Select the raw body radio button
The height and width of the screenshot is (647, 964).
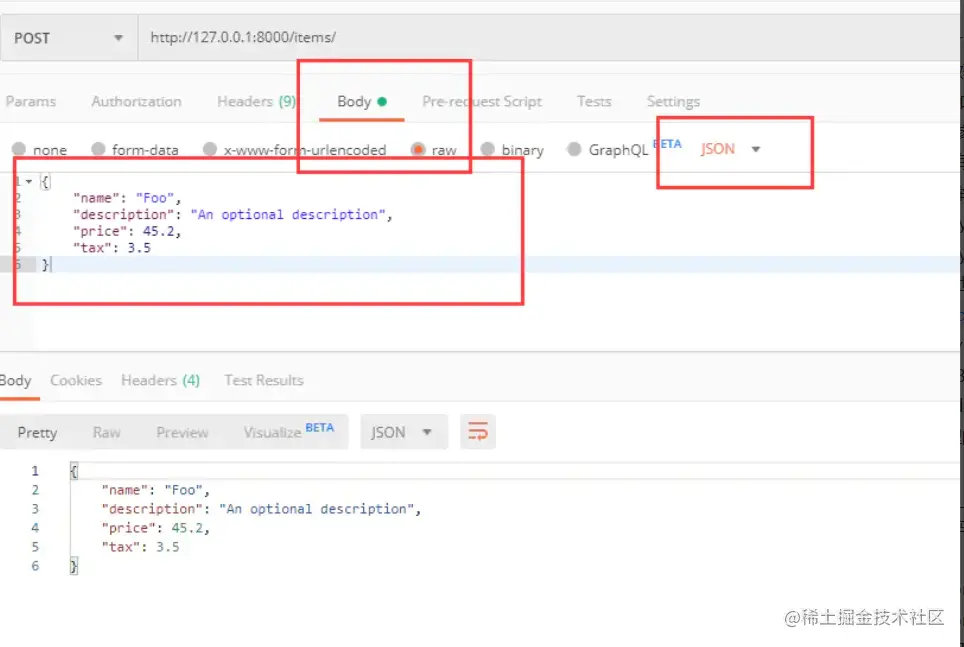pyautogui.click(x=418, y=149)
